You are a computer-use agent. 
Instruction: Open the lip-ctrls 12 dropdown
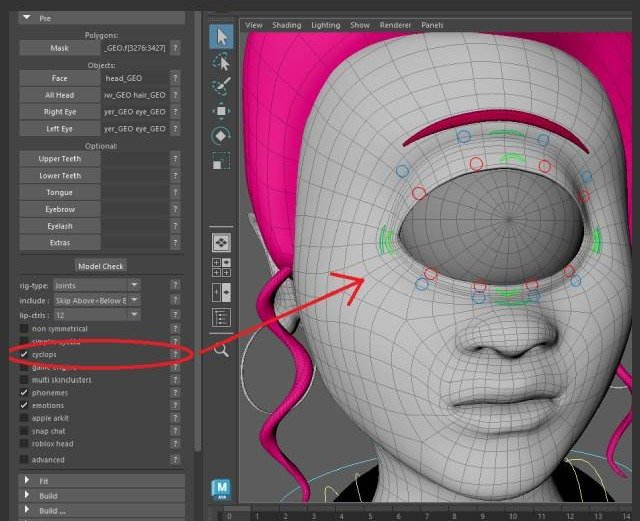click(97, 315)
